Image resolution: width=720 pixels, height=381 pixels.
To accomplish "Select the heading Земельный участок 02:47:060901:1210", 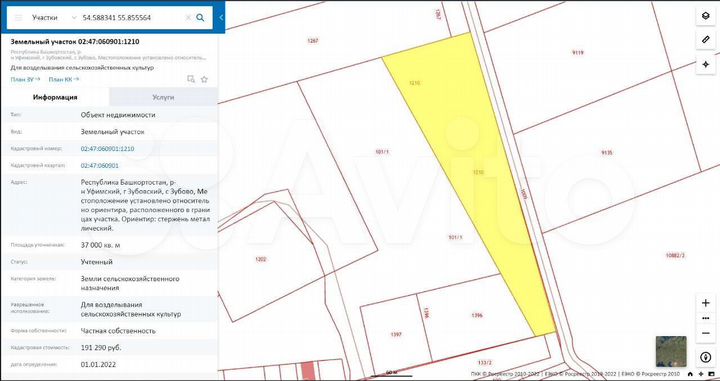I will click(x=75, y=41).
